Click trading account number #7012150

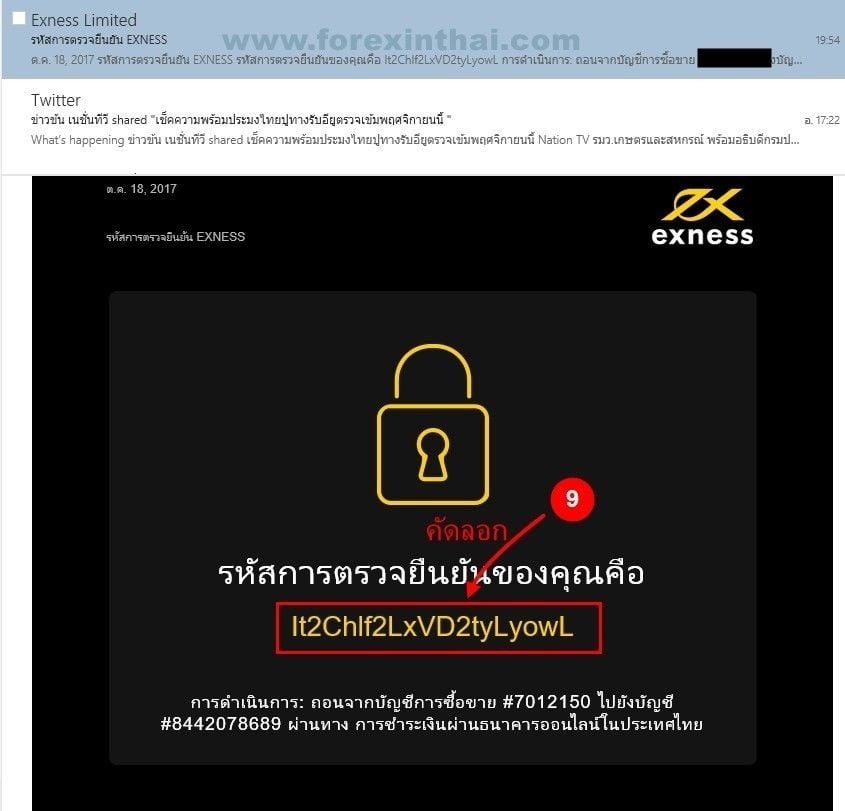tap(546, 702)
